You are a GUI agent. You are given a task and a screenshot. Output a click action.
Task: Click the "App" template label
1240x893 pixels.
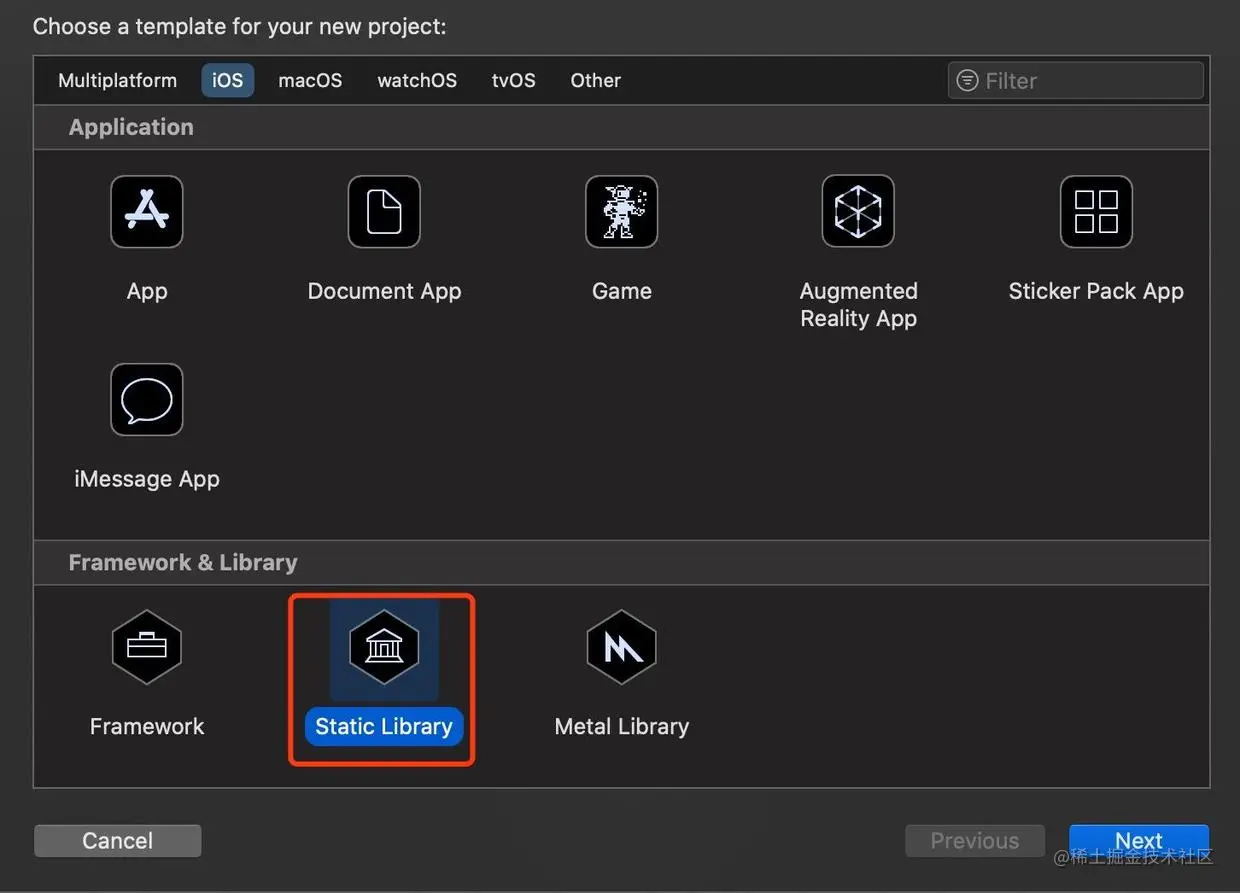147,291
